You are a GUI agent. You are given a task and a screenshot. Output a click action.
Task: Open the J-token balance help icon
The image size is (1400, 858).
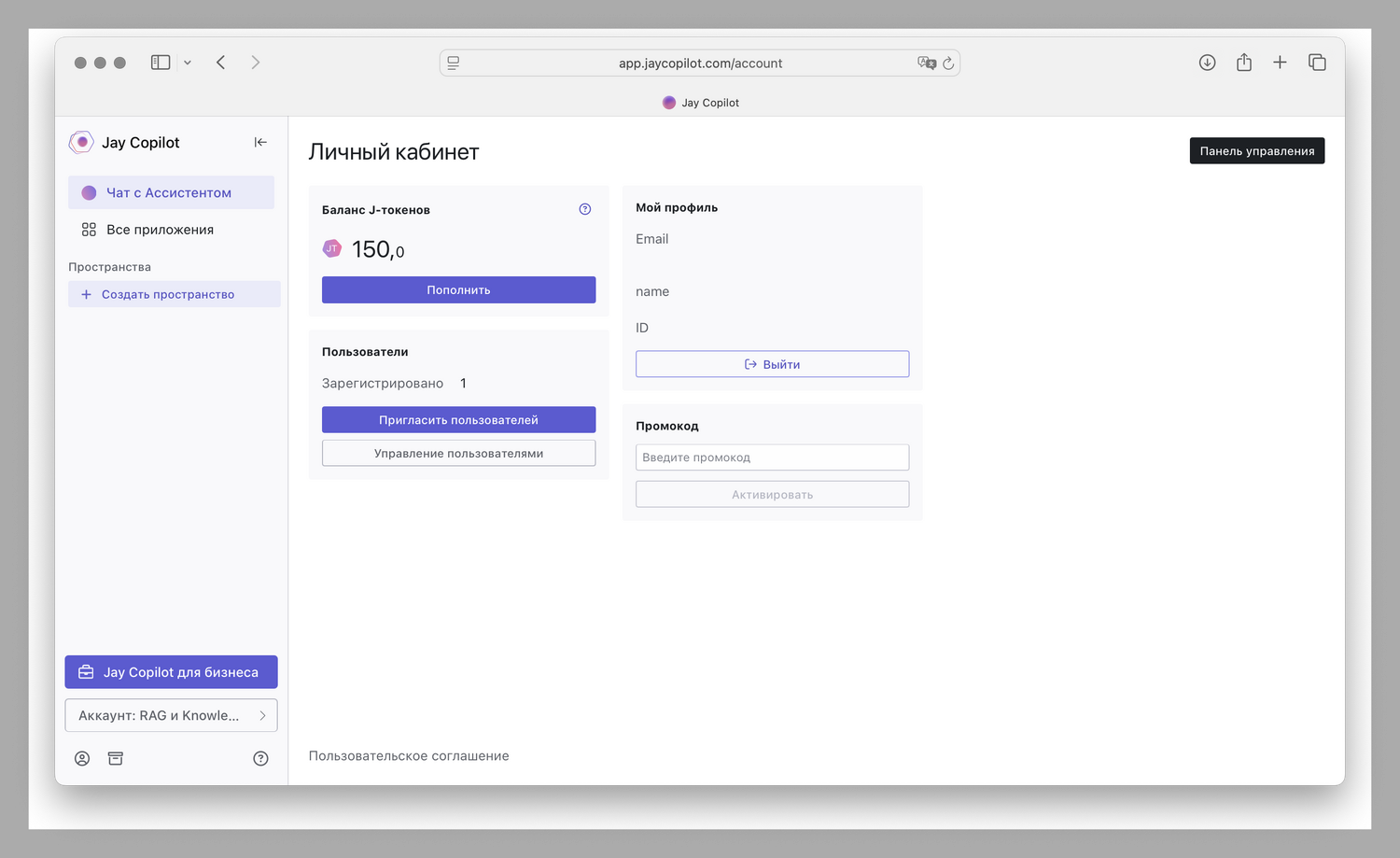click(x=585, y=209)
